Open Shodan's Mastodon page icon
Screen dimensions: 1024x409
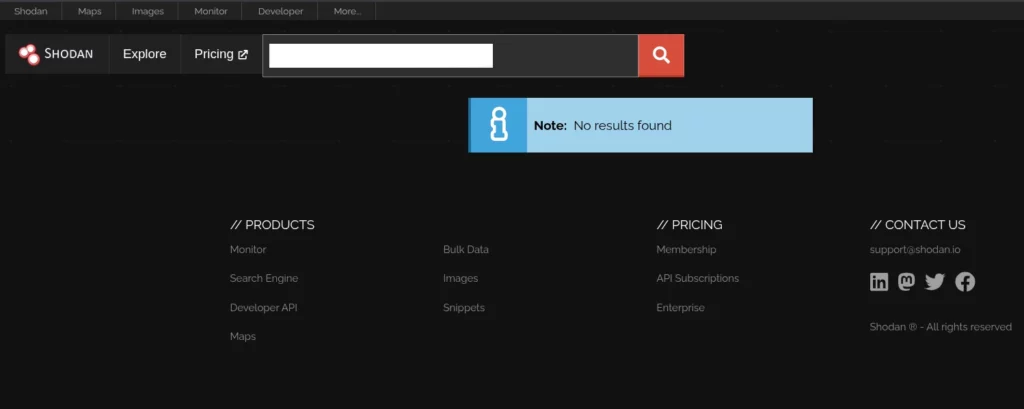coord(906,282)
